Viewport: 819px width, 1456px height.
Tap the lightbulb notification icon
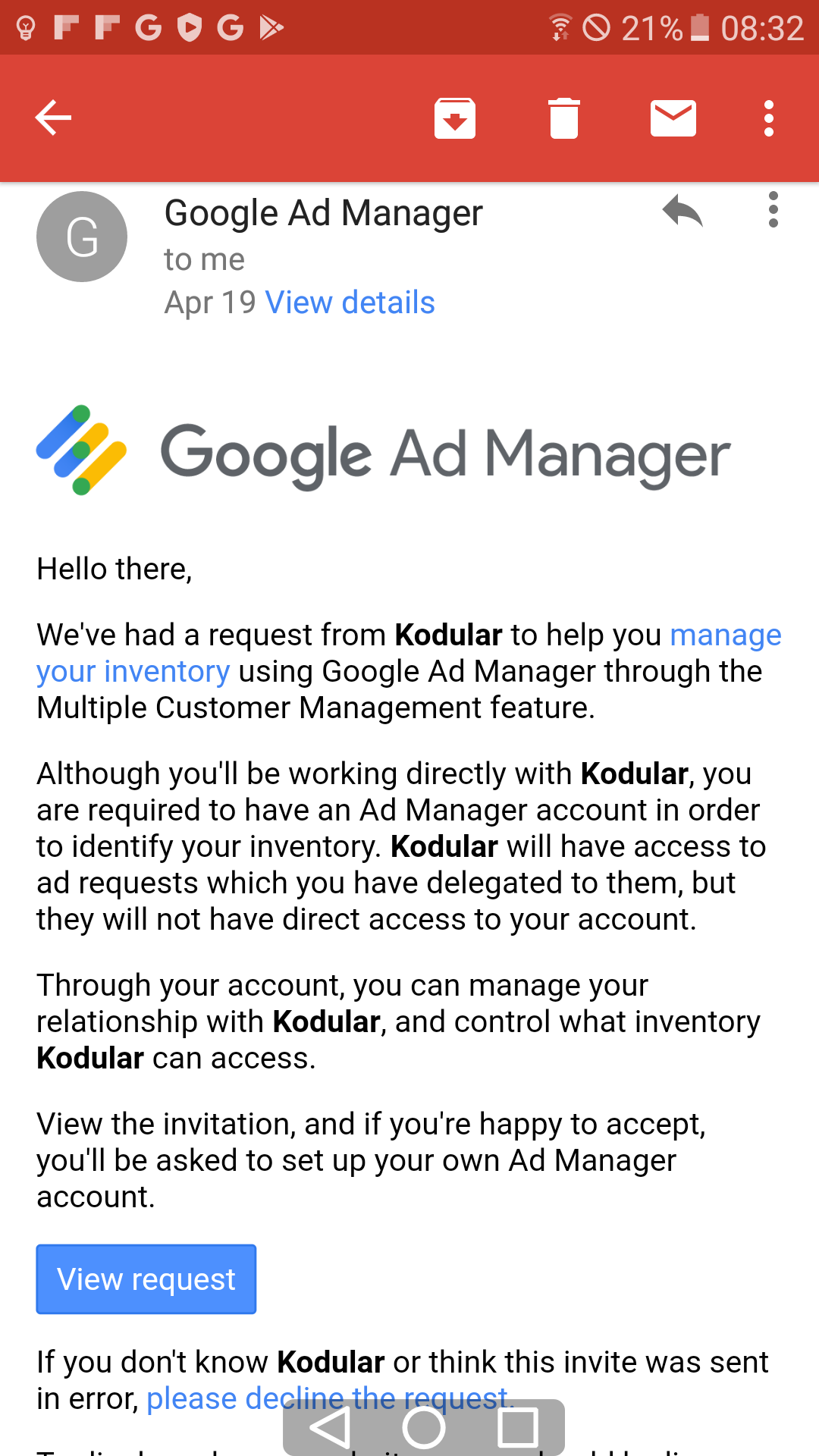click(26, 28)
